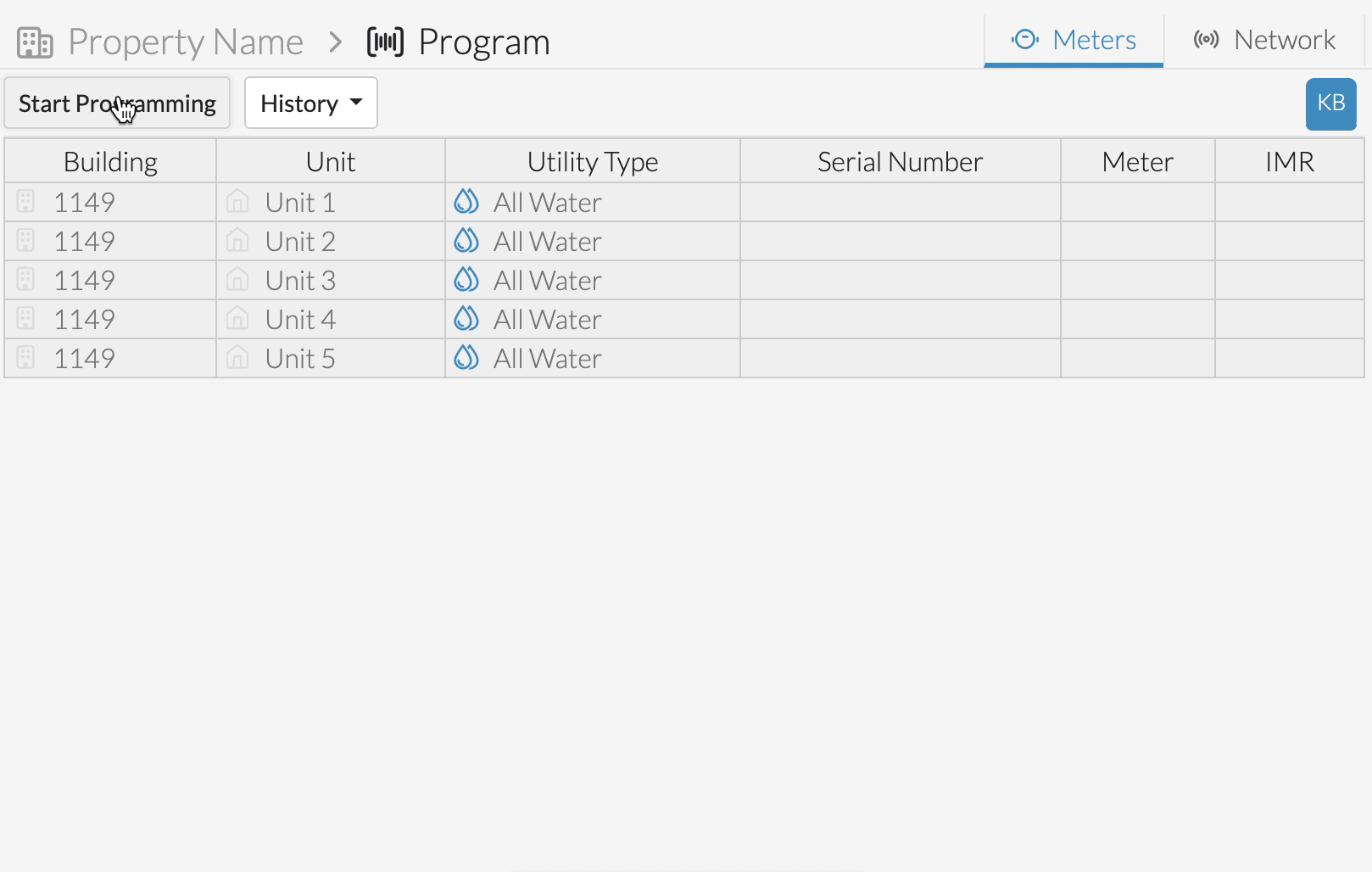Sort by Building column header
Image resolution: width=1372 pixels, height=872 pixels.
110,161
